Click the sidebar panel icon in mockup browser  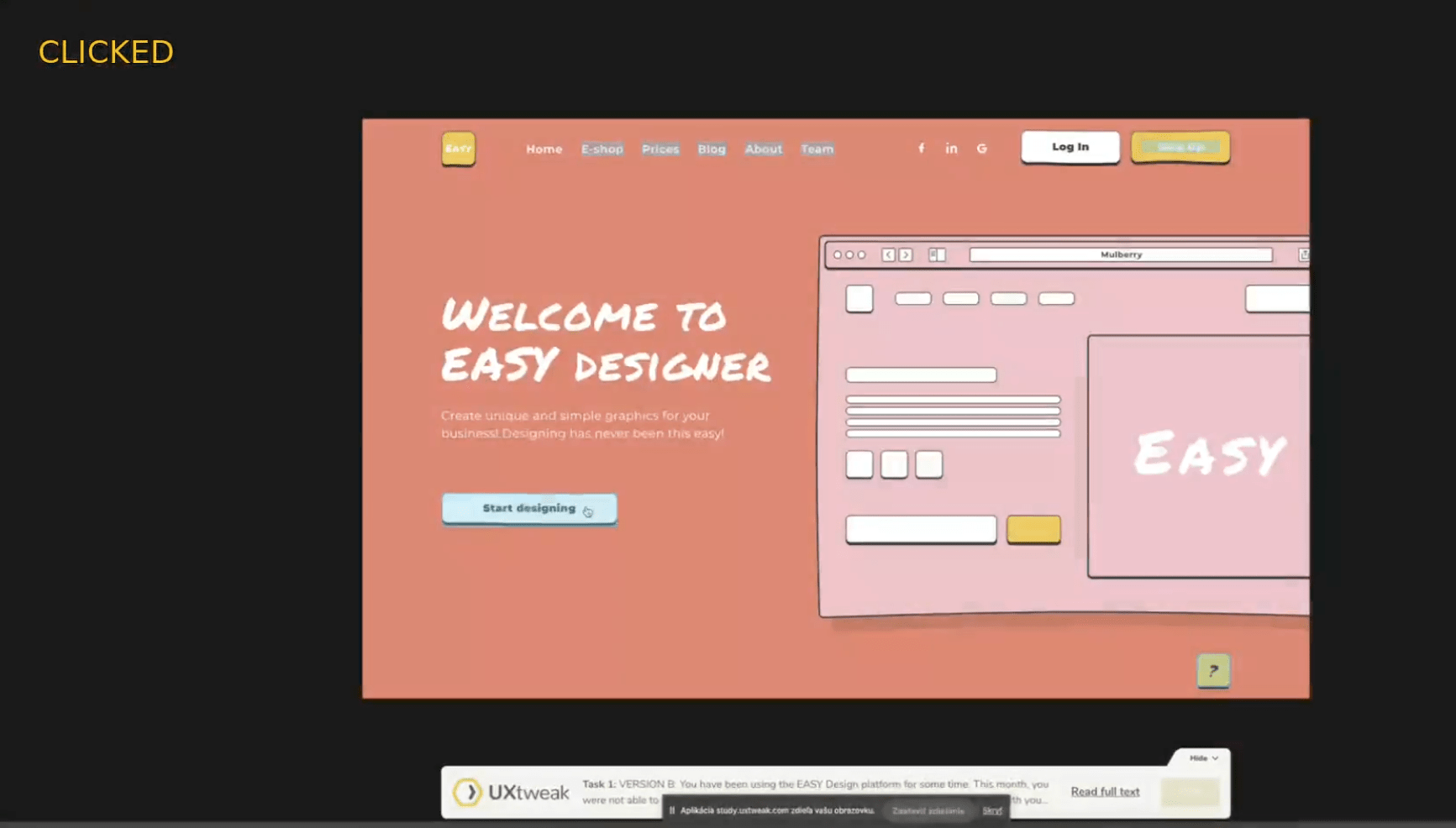[x=937, y=254]
